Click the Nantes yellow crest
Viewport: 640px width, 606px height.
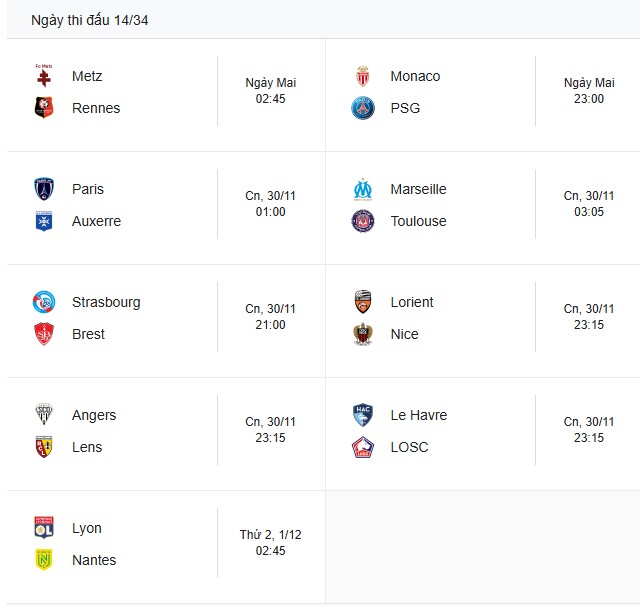pos(43,560)
